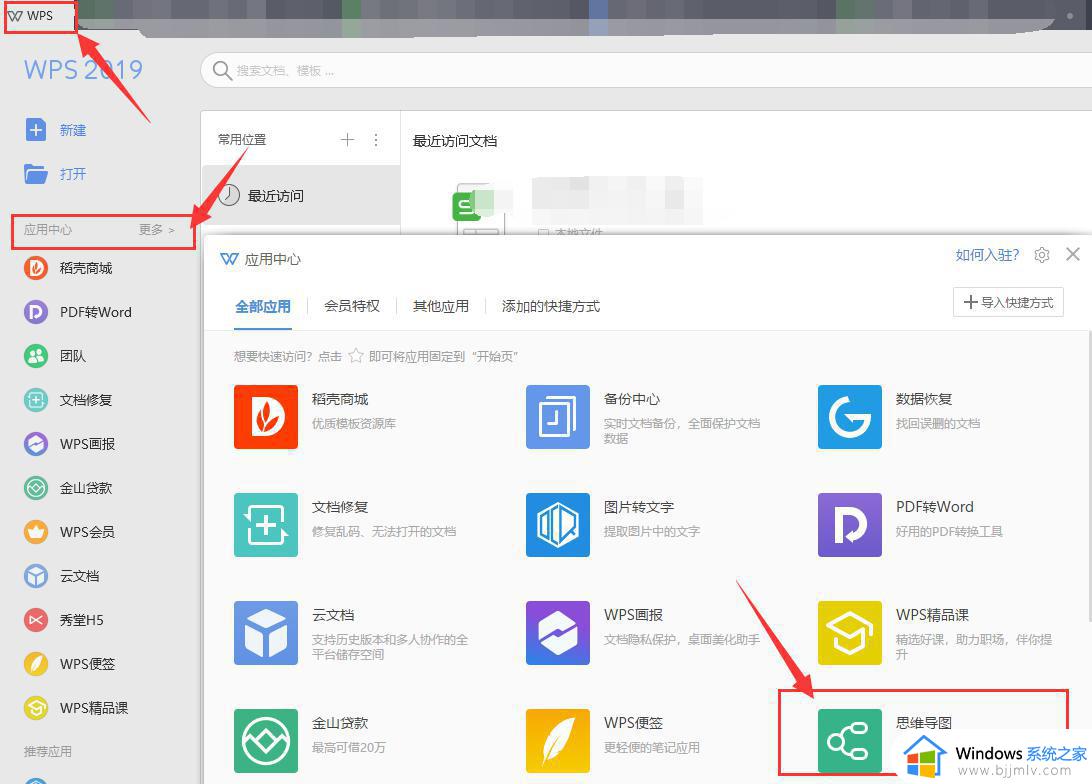Open App Center settings gear icon

[1042, 255]
